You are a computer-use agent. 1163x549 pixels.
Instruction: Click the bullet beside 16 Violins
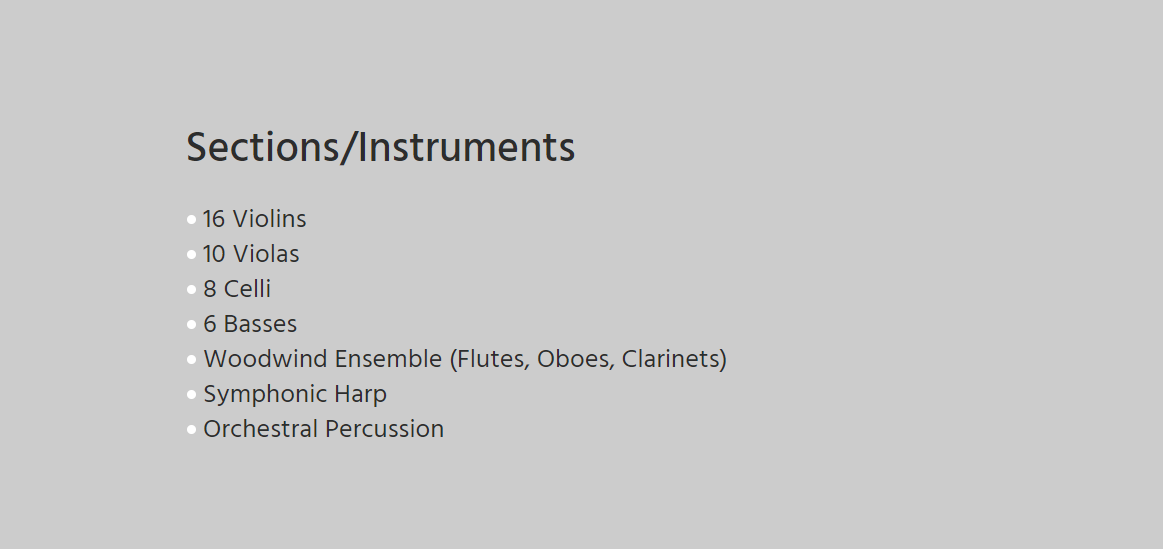click(x=191, y=219)
